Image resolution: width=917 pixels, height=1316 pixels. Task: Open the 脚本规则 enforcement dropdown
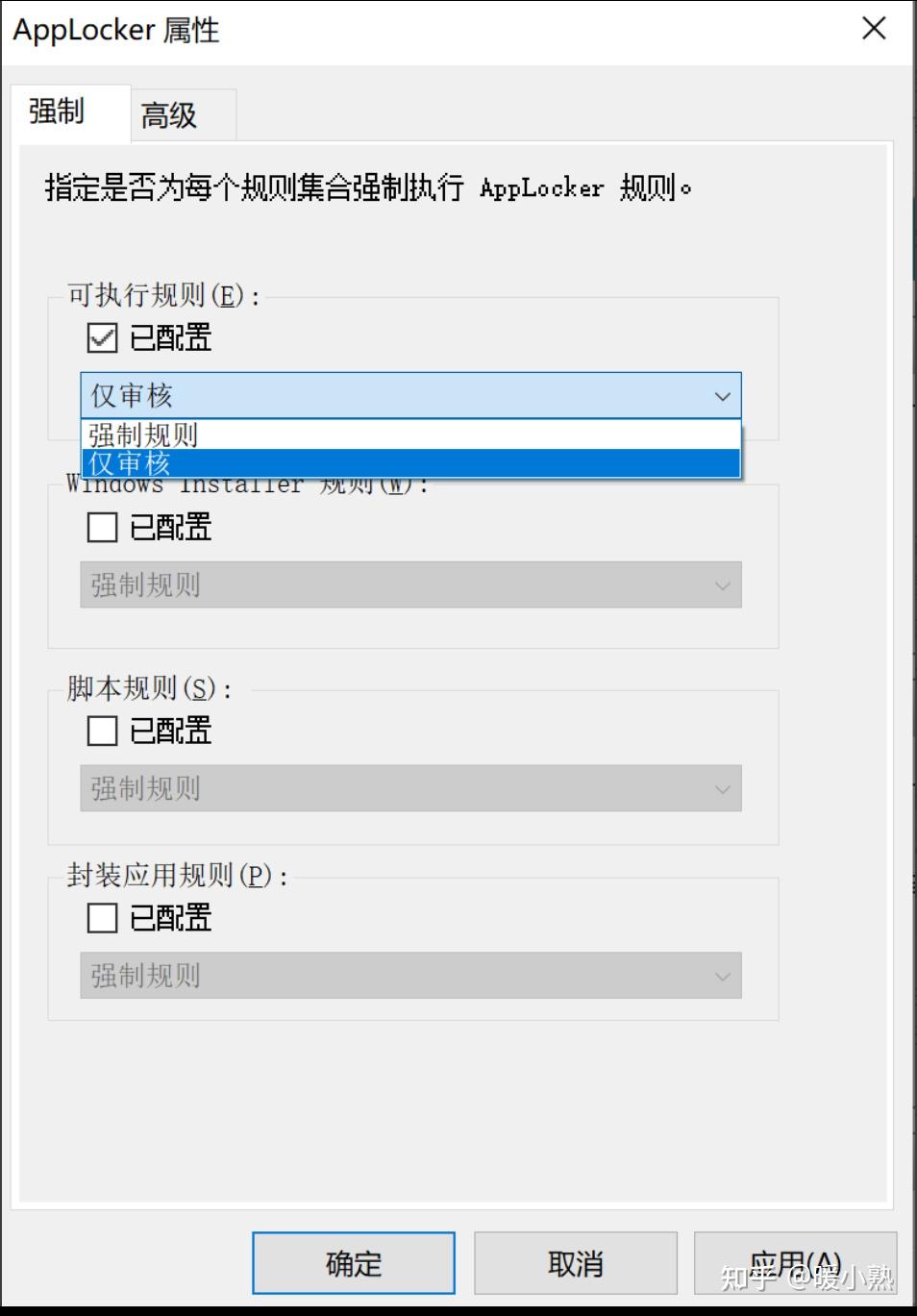(409, 788)
